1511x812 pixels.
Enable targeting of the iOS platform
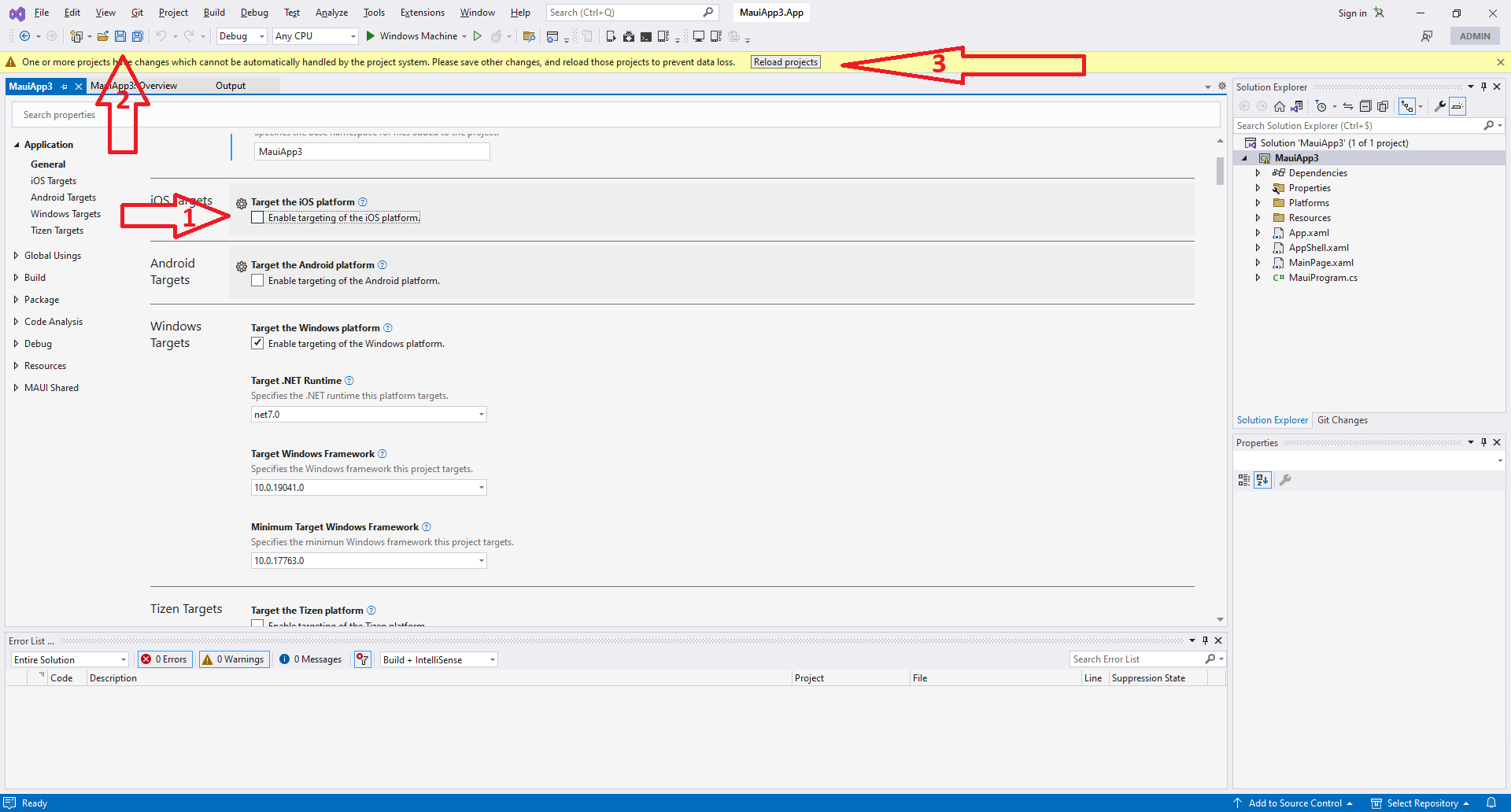click(x=257, y=217)
